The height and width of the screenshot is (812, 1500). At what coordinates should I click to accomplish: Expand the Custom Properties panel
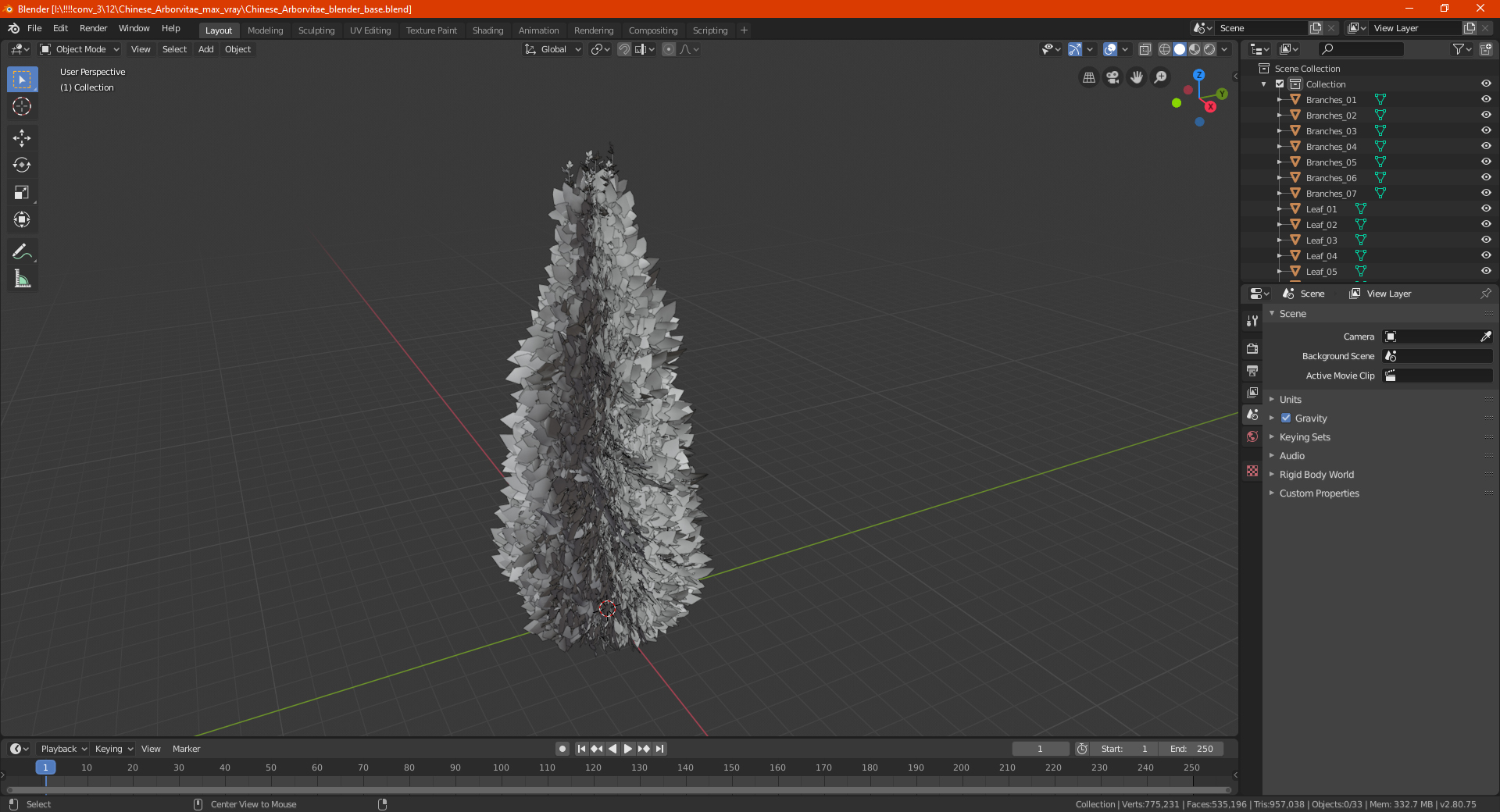(1319, 493)
